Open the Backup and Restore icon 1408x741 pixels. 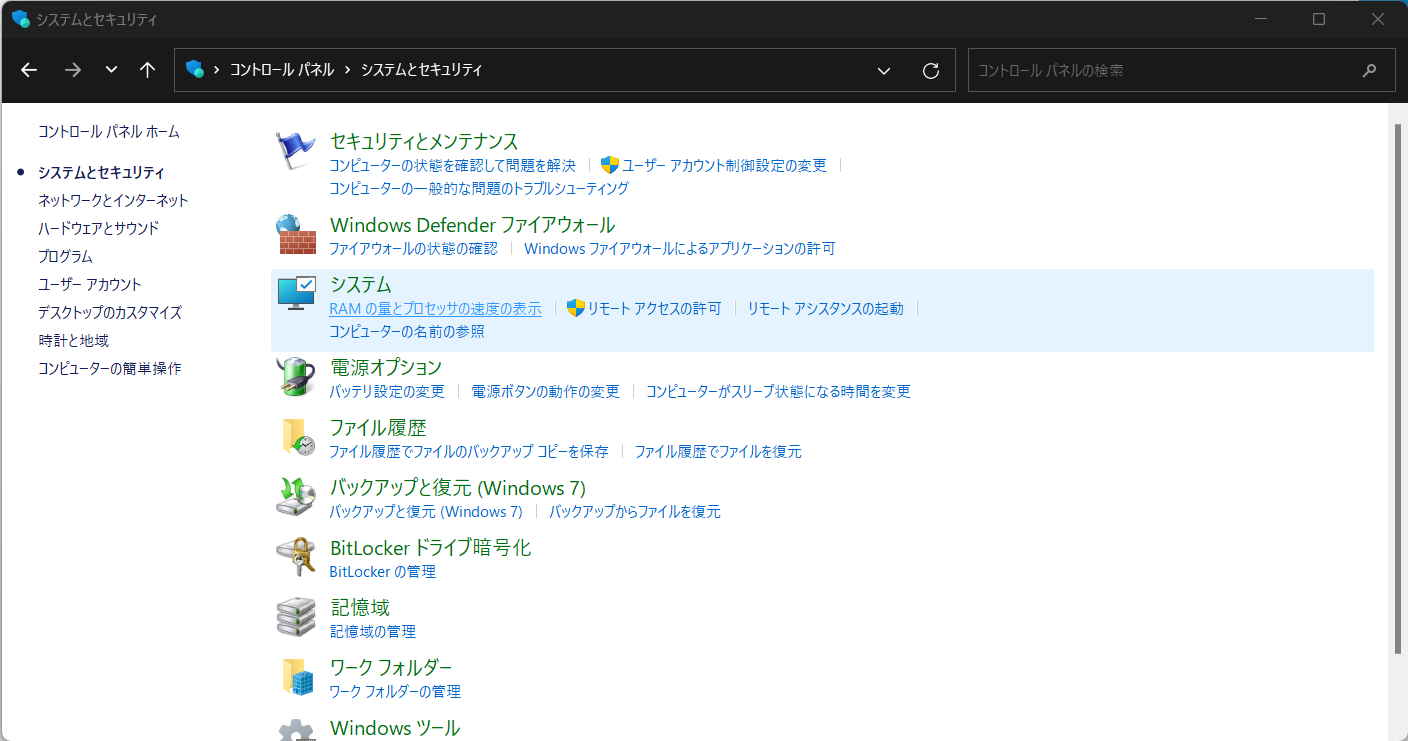[295, 497]
